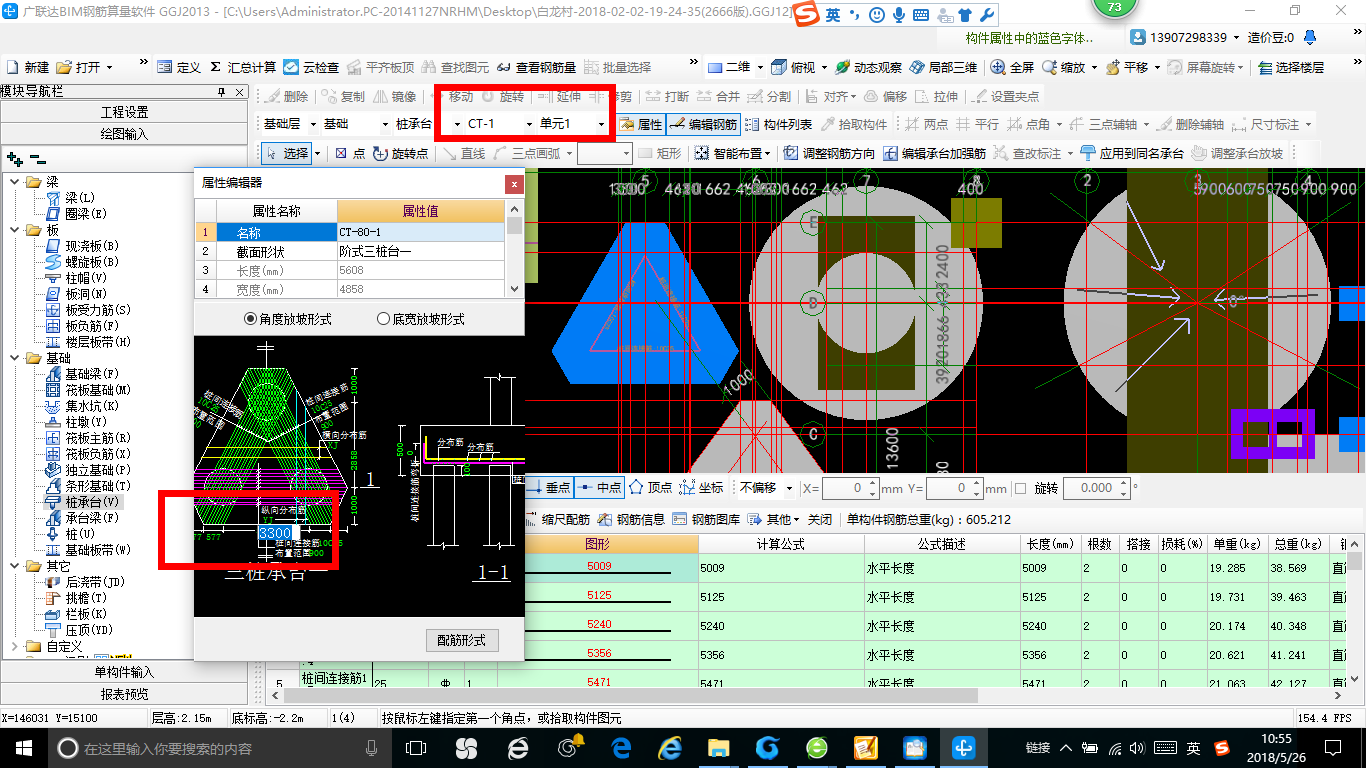Switch to 绘图输入 panel tab
The width and height of the screenshot is (1366, 768).
point(125,133)
